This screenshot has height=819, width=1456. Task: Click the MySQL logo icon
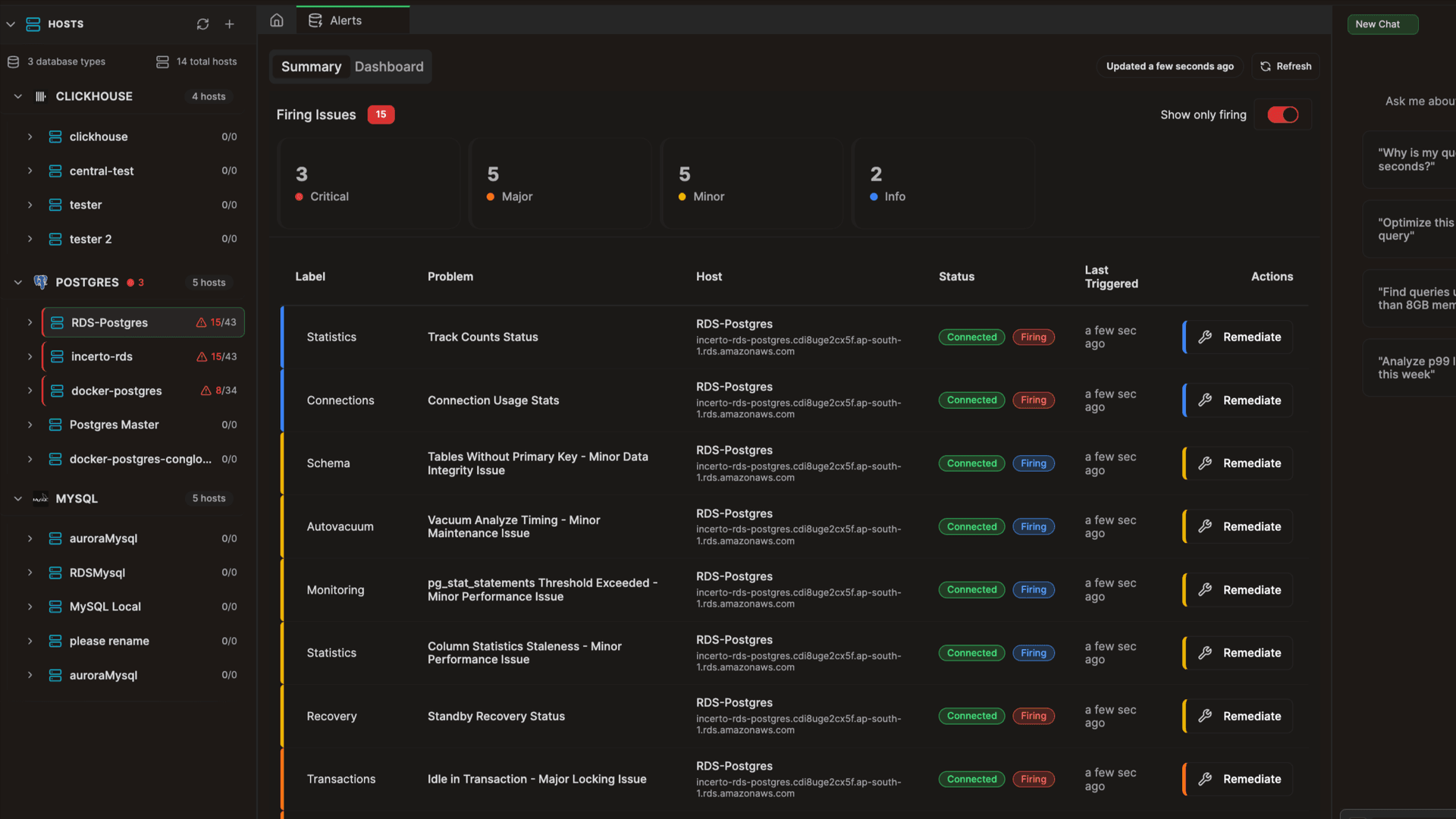click(41, 498)
